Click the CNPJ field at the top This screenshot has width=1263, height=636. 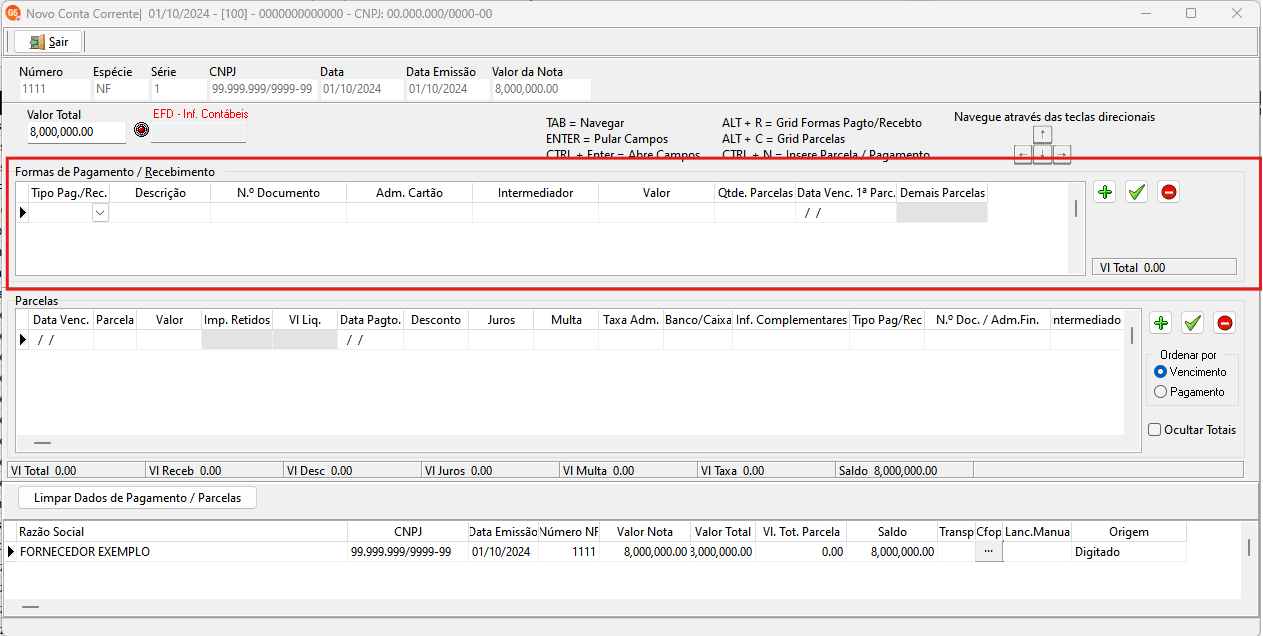coord(262,89)
